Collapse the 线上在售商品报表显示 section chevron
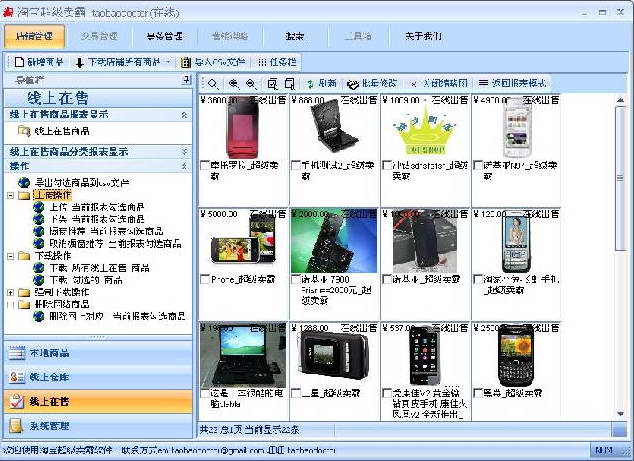634x461 pixels. click(x=184, y=115)
